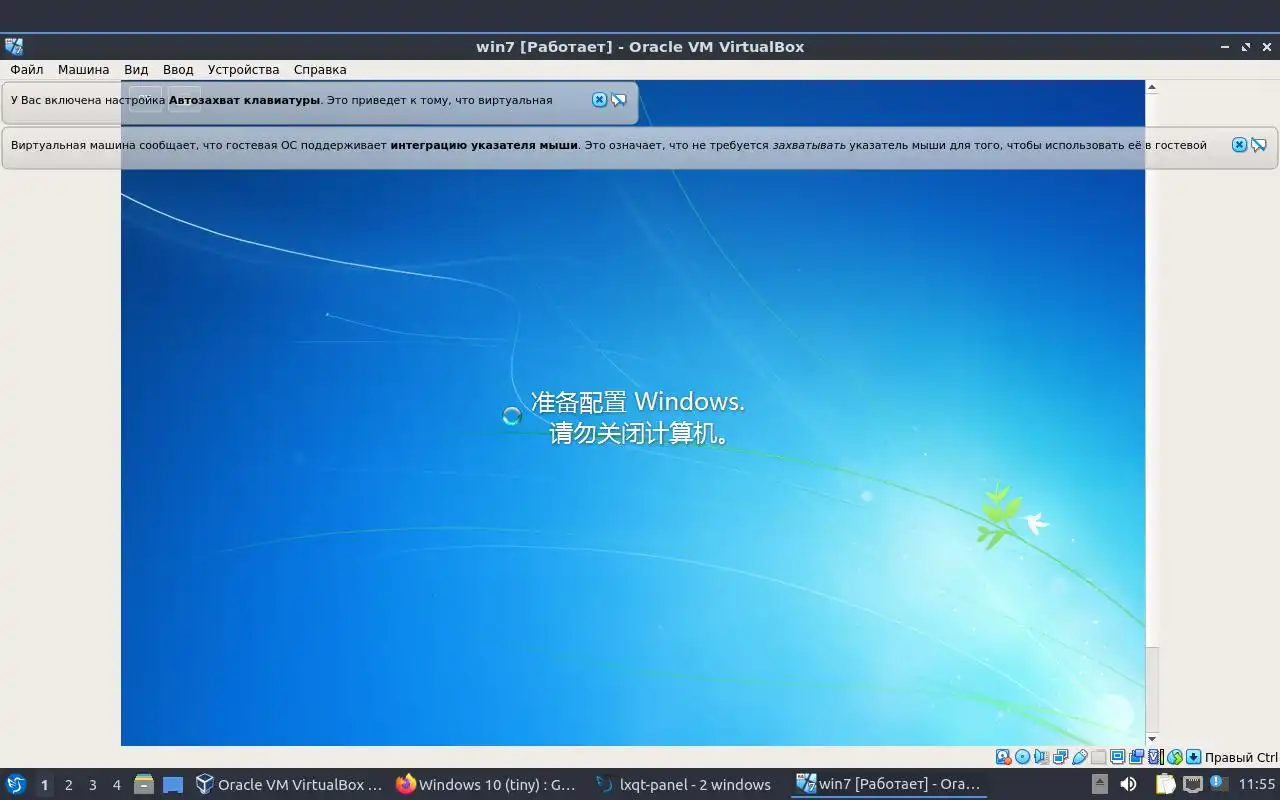Screen dimensions: 1280x800
Task: Switch to virtual desktop 4
Action: [116, 785]
